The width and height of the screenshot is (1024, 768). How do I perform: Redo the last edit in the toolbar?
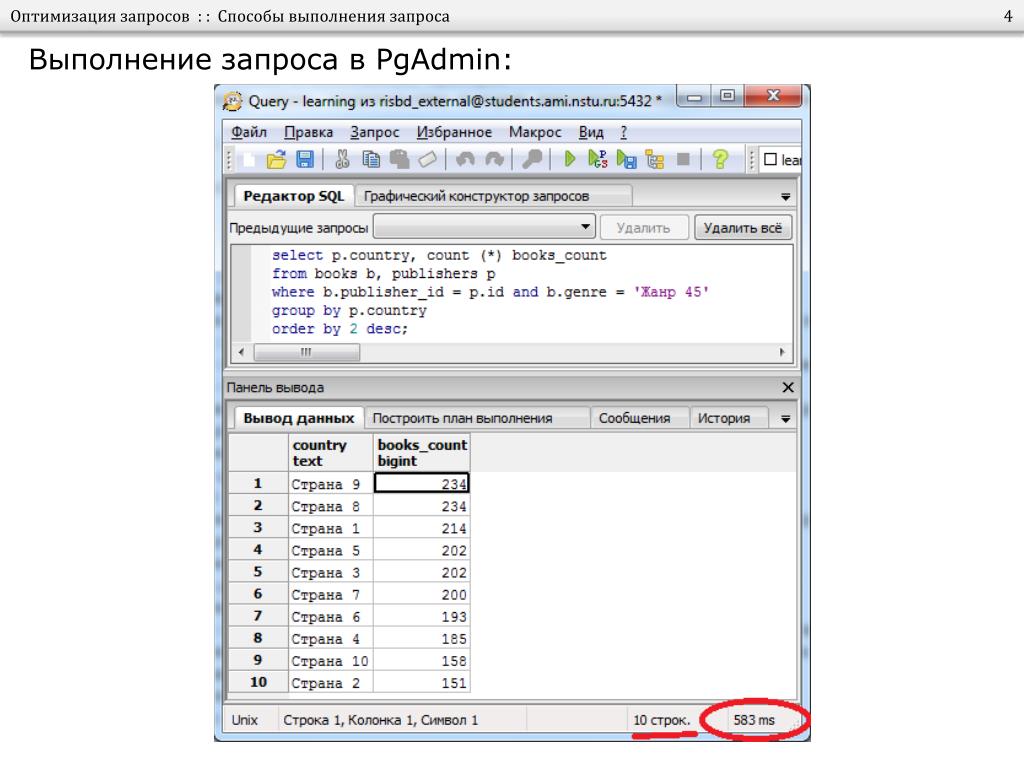click(494, 159)
